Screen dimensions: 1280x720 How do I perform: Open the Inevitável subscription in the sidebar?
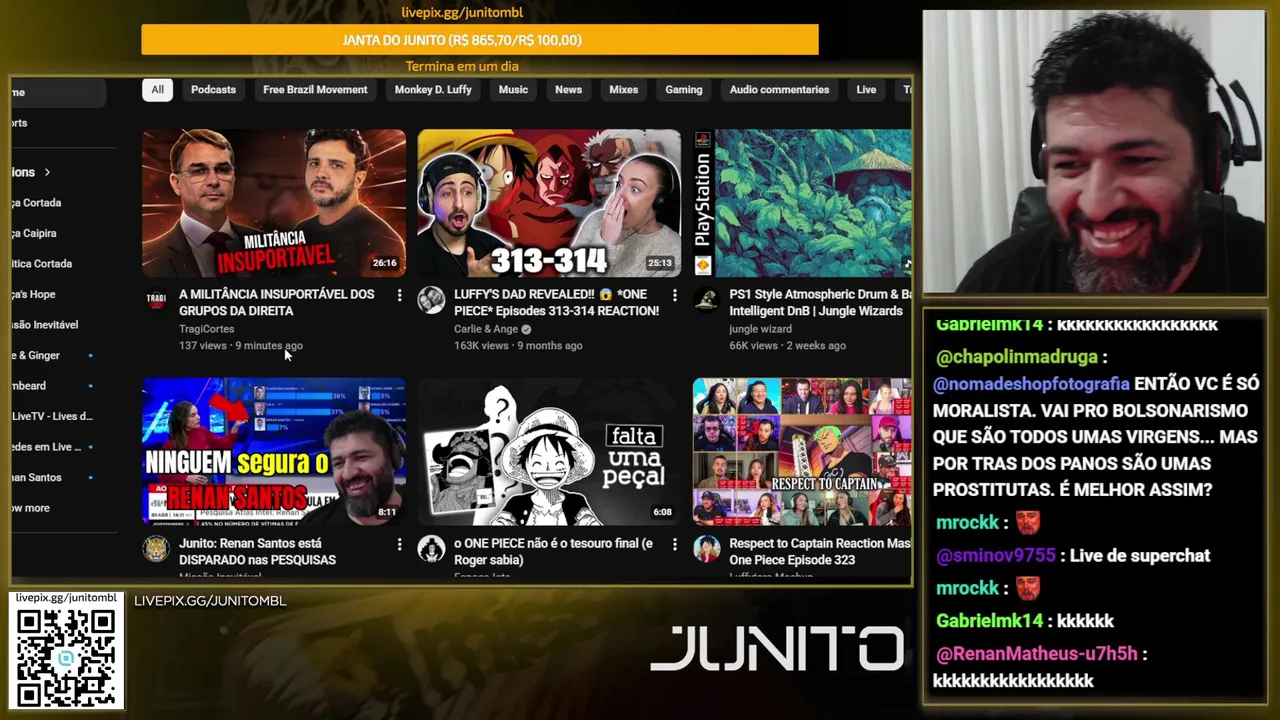45,325
